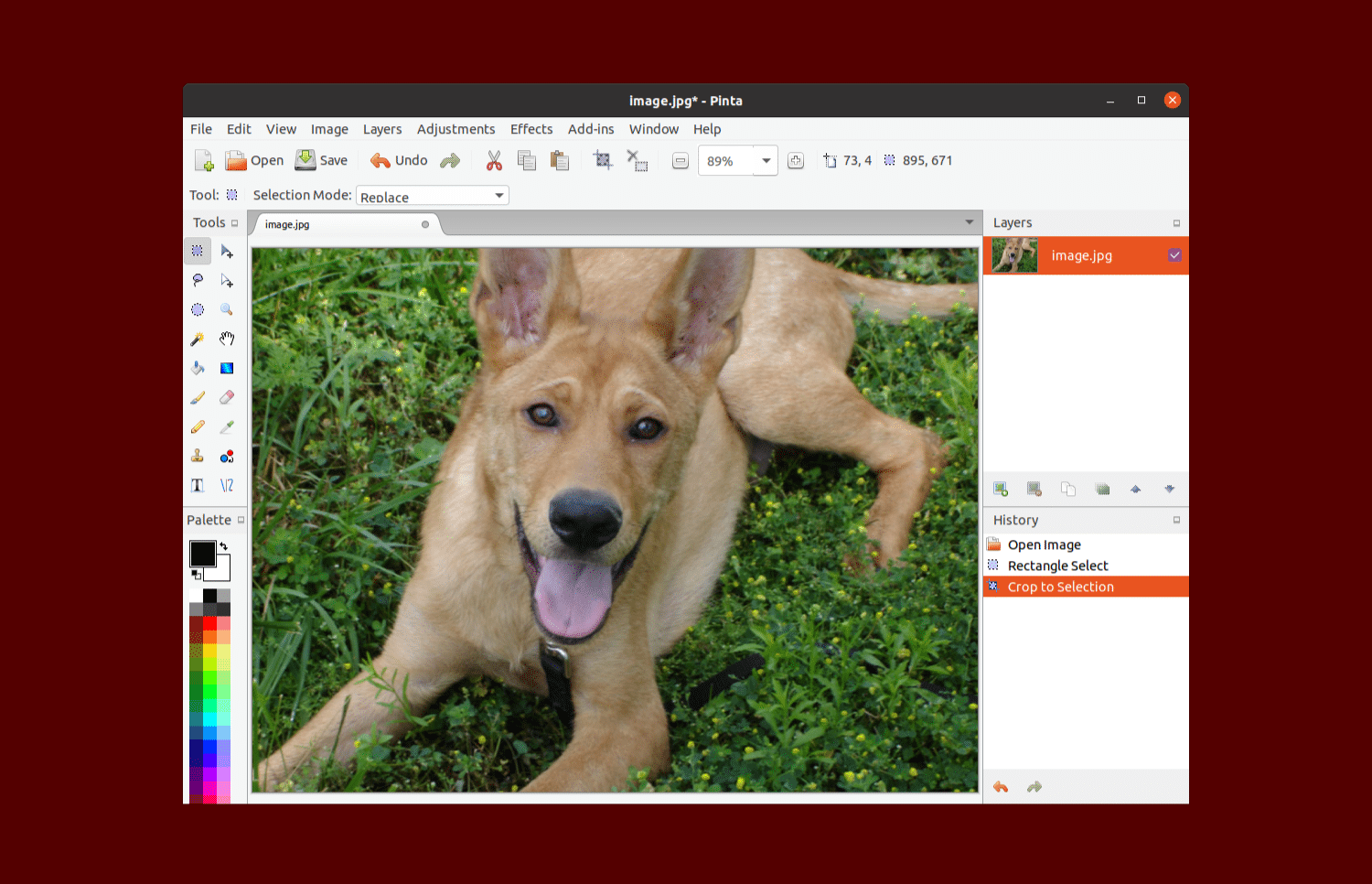Click the Open button
This screenshot has height=884, width=1372.
coord(255,161)
